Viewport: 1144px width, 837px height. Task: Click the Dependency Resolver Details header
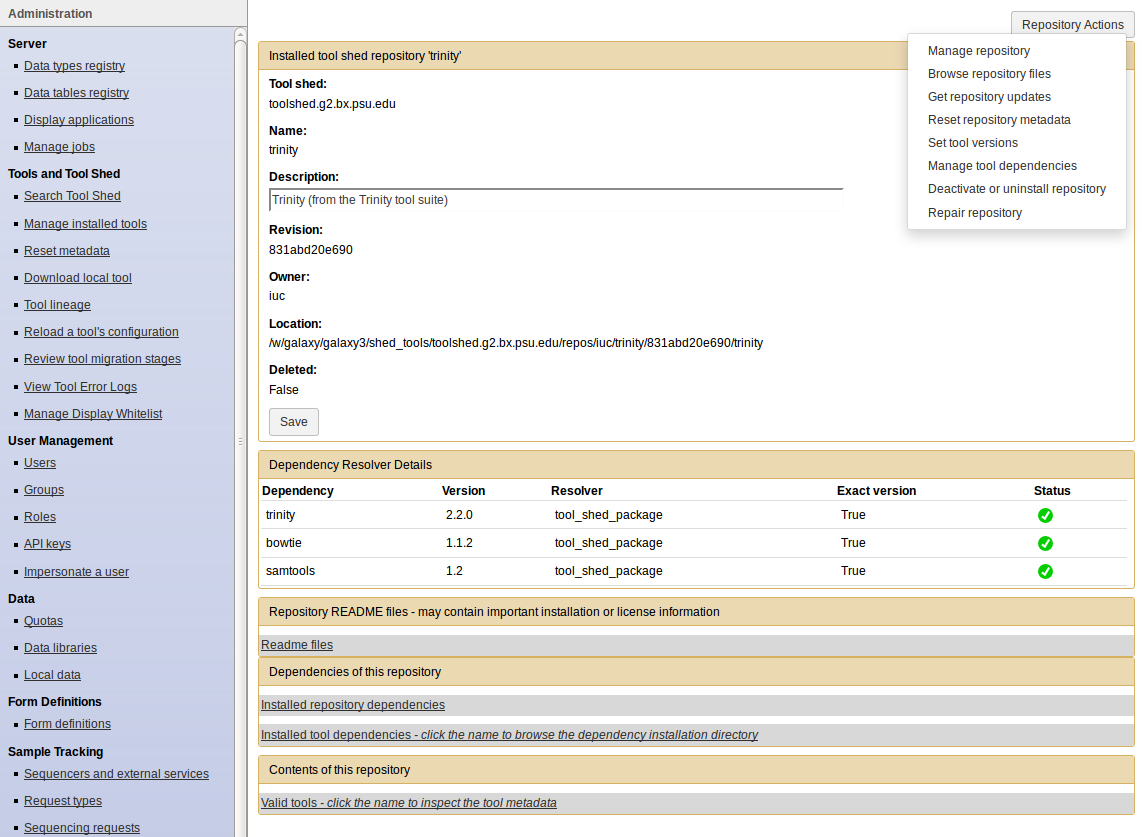696,465
